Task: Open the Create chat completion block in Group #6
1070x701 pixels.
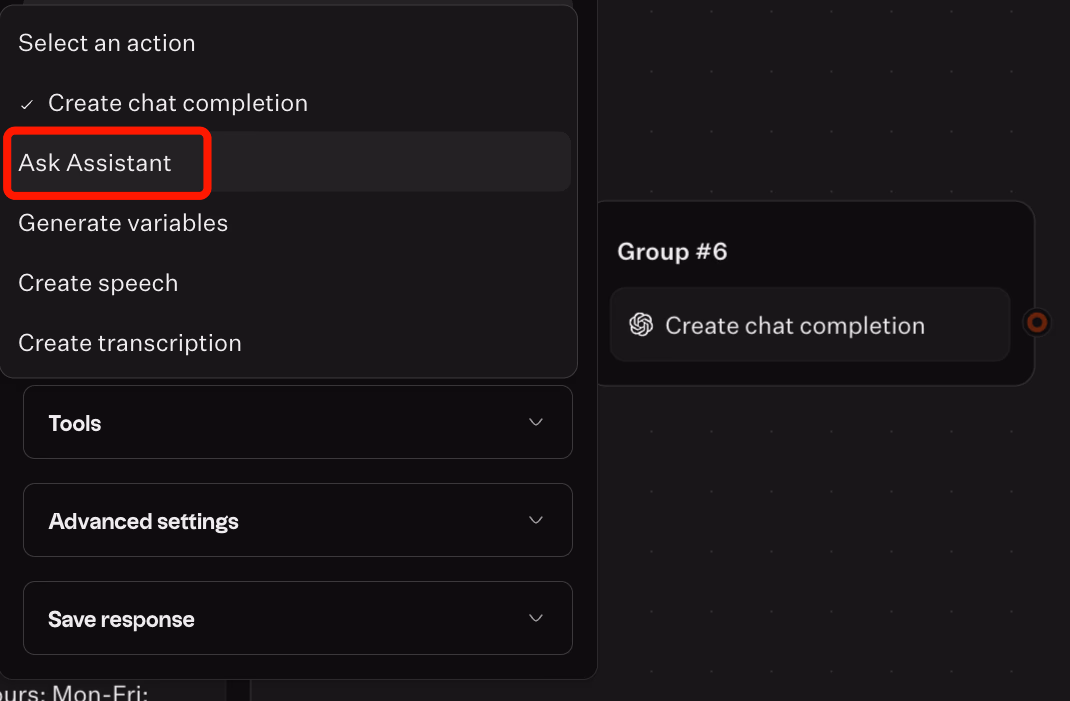Action: click(795, 325)
